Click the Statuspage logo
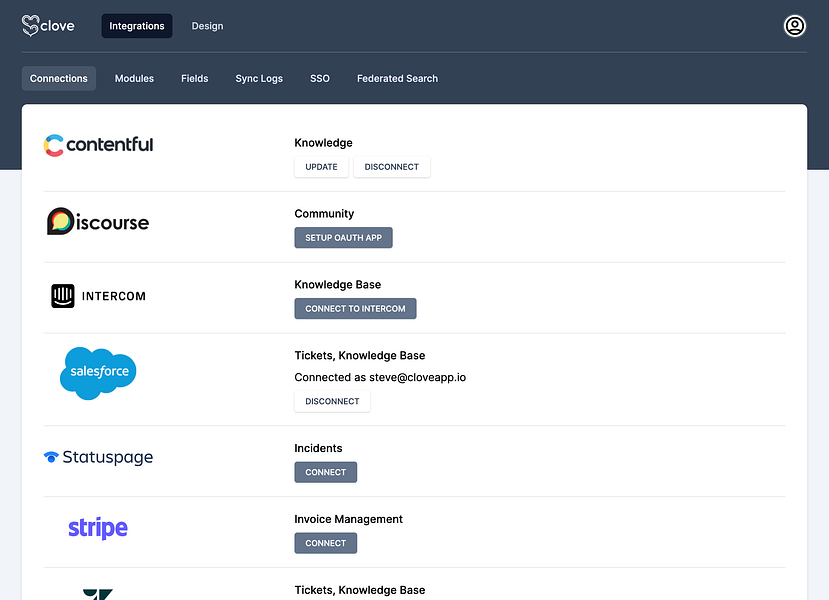 pyautogui.click(x=98, y=457)
